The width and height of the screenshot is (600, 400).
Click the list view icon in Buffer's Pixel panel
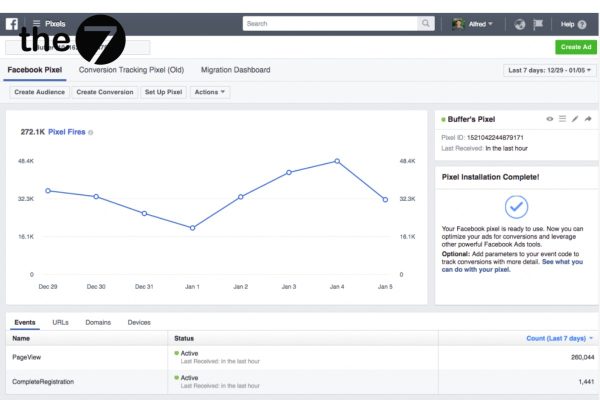point(562,119)
